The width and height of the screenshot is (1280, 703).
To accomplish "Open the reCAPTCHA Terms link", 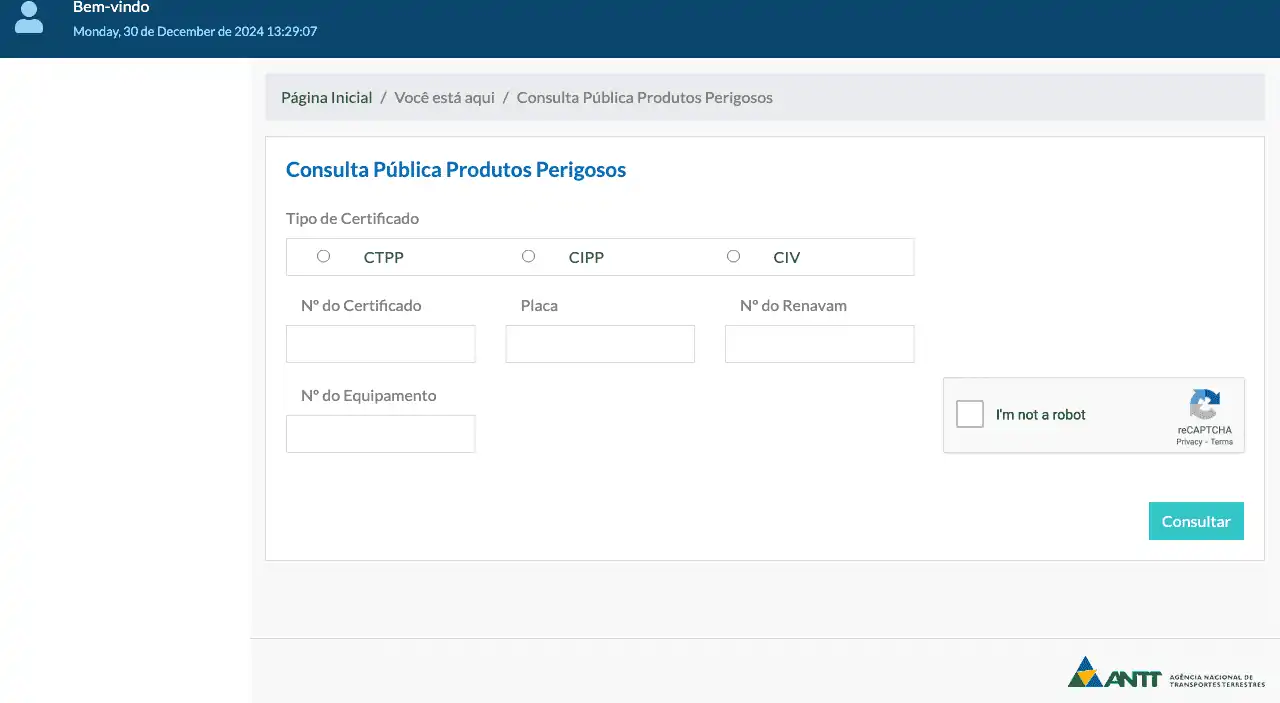I will [1222, 442].
